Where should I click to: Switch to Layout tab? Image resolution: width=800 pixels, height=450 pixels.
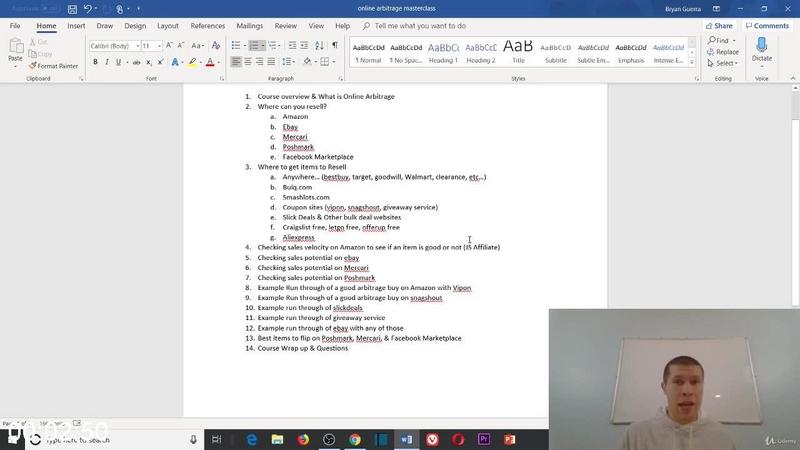[x=167, y=26]
